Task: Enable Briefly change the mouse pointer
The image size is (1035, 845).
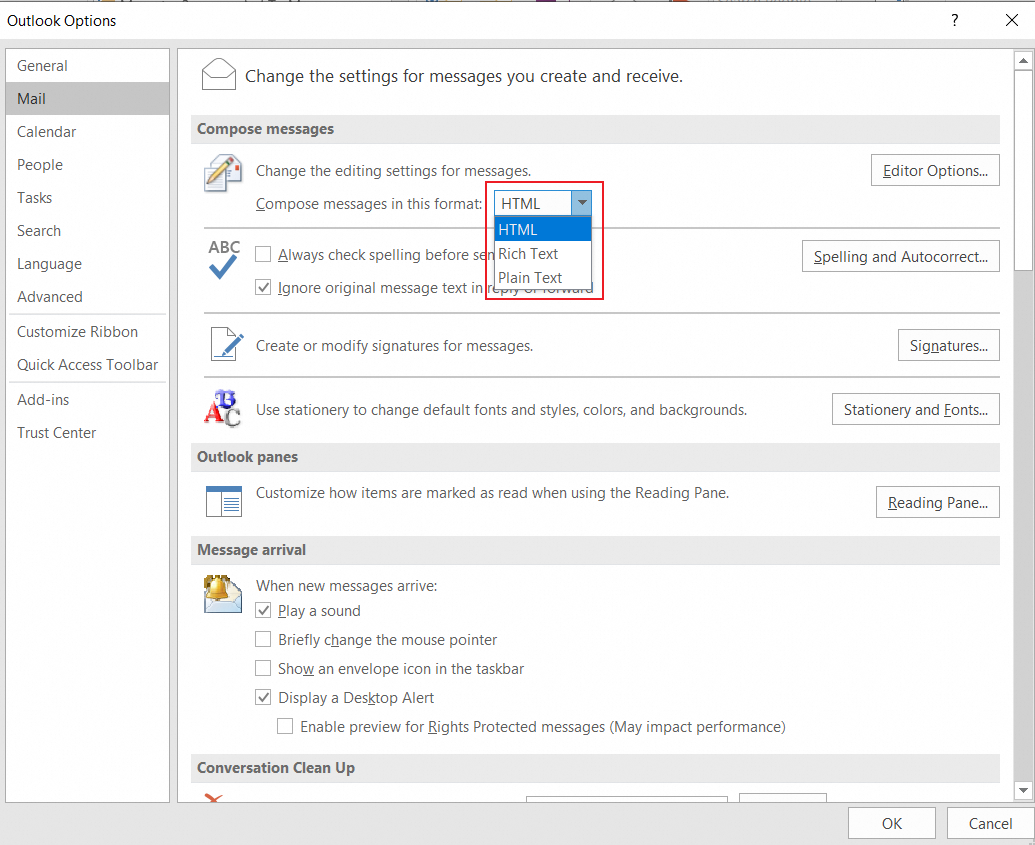Action: pyautogui.click(x=263, y=639)
